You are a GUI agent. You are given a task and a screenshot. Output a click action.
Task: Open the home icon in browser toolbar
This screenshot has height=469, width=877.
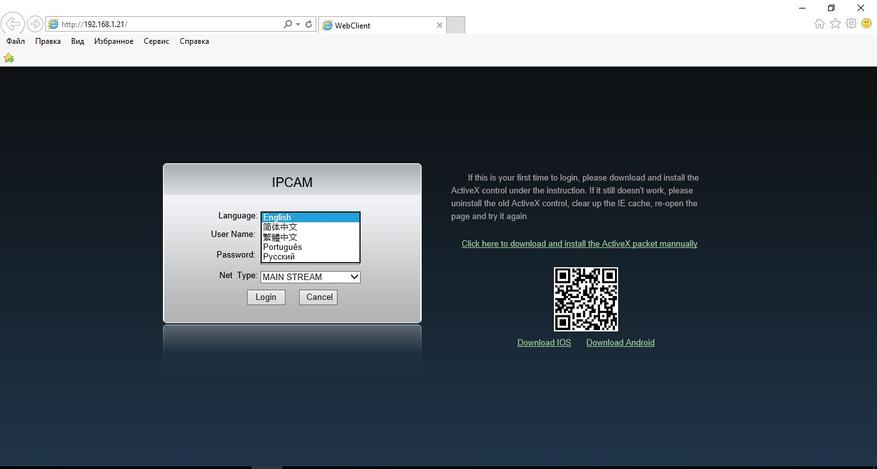(819, 23)
